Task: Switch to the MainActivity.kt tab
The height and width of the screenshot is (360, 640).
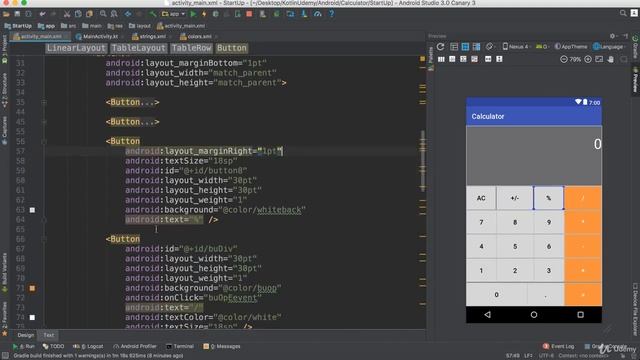Action: 97,36
